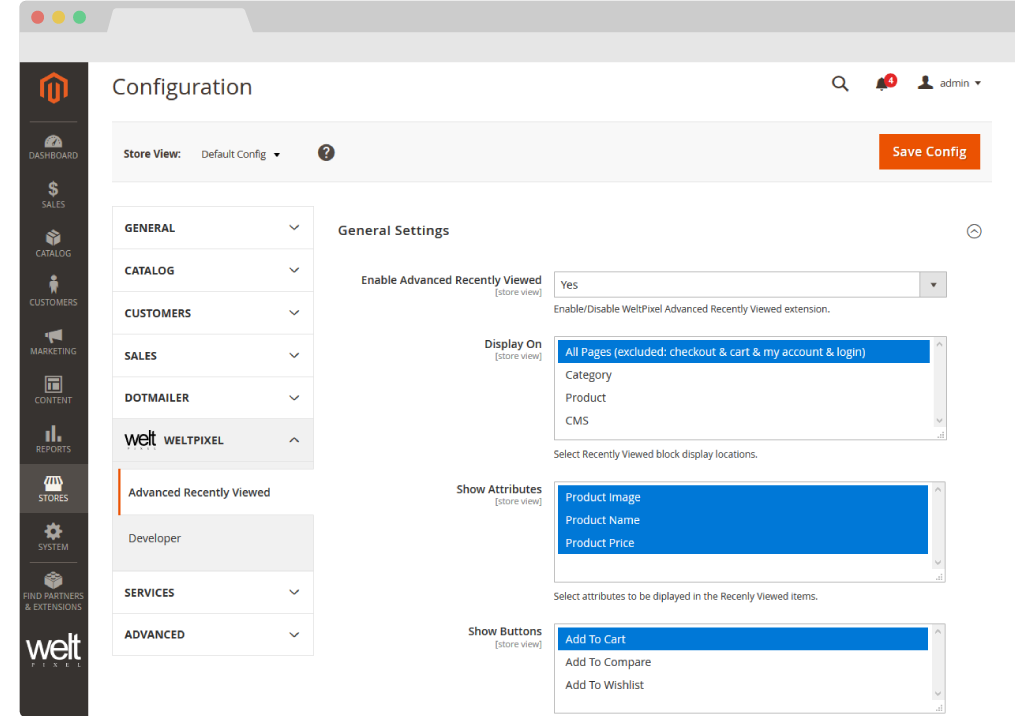This screenshot has width=1015, height=716.
Task: Open the Developer menu item
Action: (155, 538)
